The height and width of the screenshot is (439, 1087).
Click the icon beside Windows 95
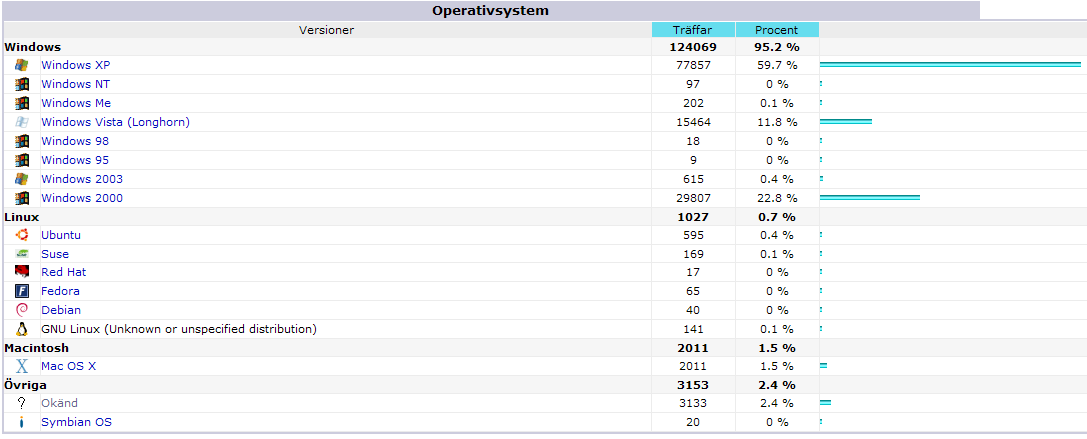tap(21, 160)
